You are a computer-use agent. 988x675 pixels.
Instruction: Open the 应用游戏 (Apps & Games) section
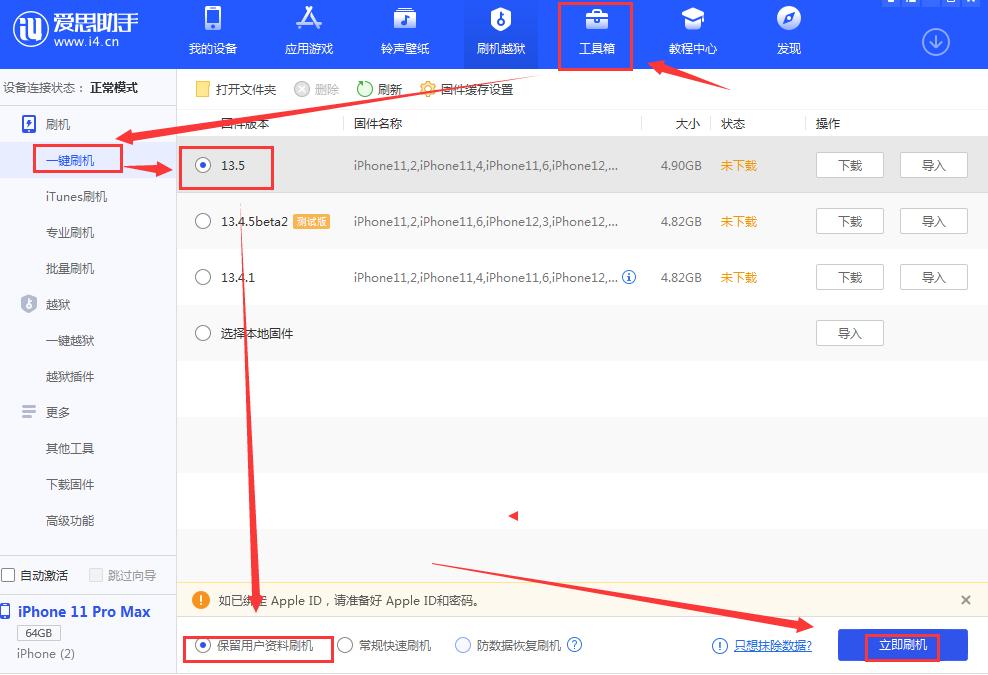pos(309,32)
